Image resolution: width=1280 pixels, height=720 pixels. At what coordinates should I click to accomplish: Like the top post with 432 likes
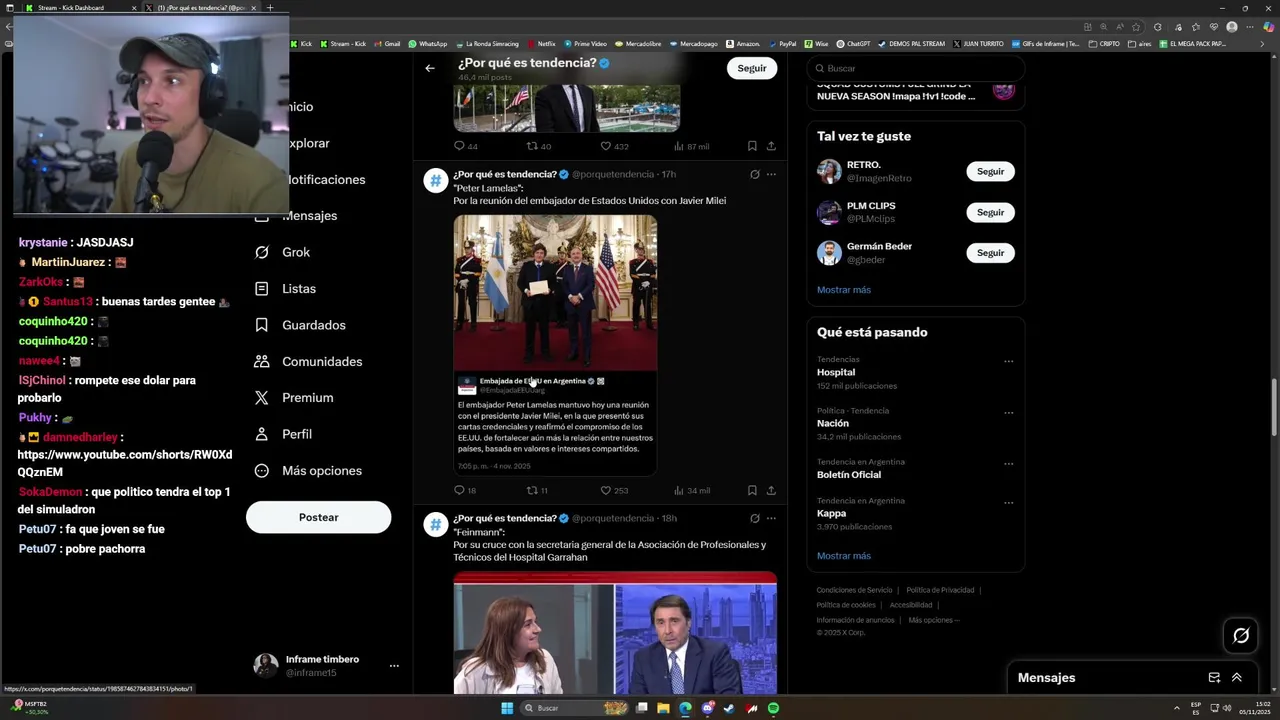tap(605, 146)
